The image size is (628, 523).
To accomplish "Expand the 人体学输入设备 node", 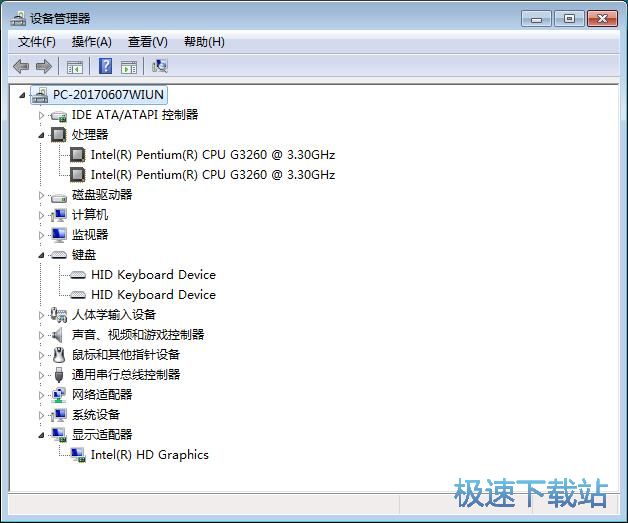I will click(41, 315).
